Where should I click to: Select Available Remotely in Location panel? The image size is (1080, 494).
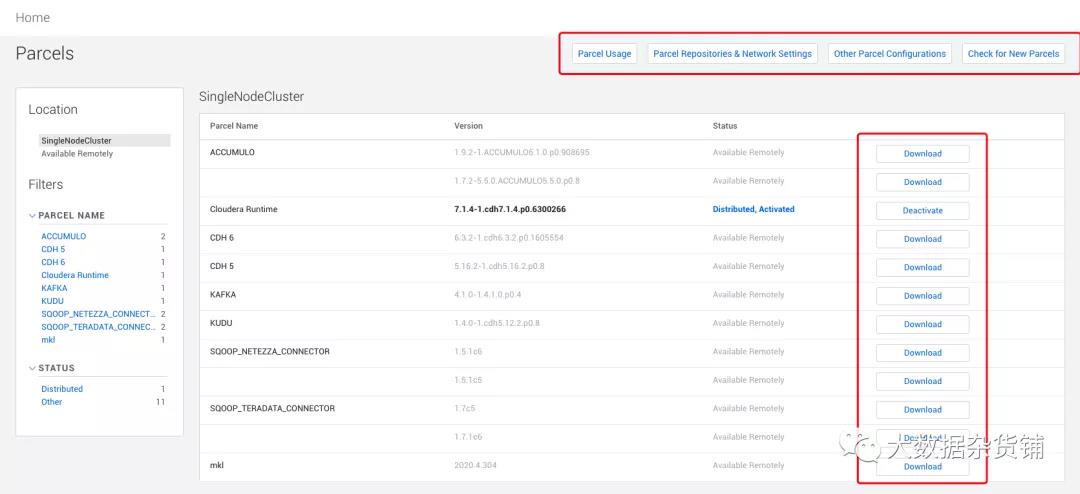point(77,154)
